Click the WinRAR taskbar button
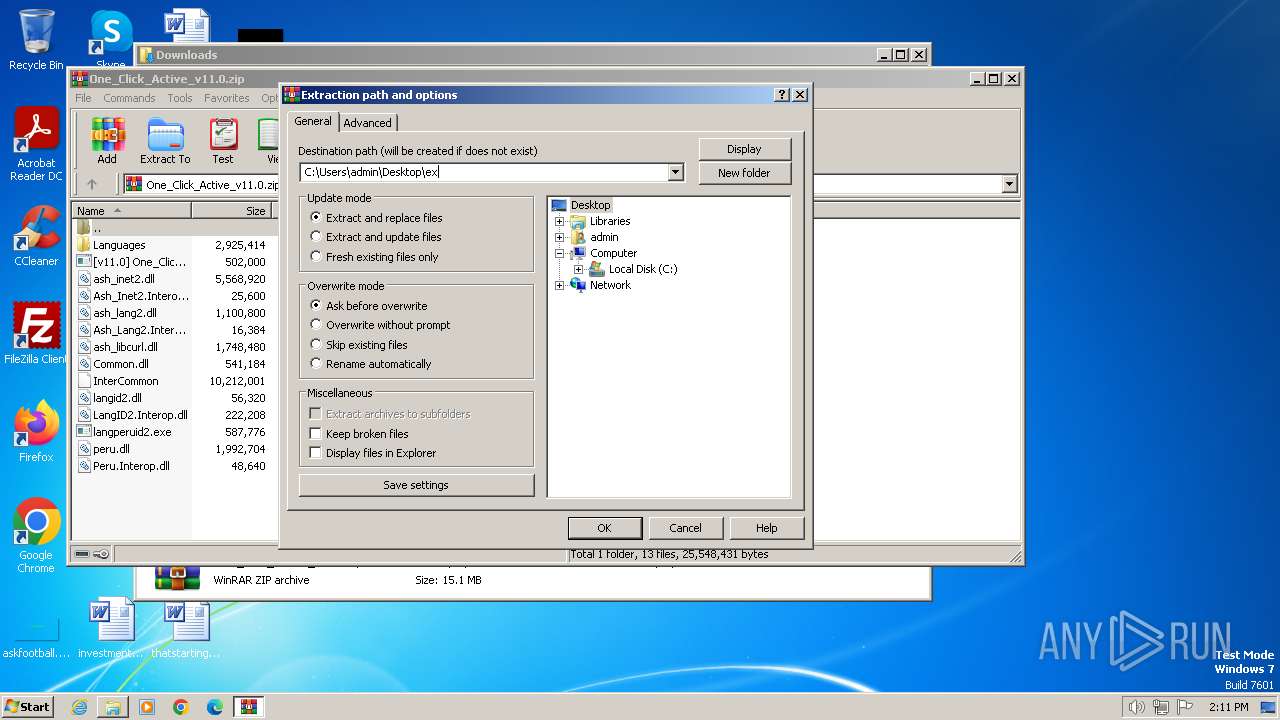Image resolution: width=1280 pixels, height=720 pixels. coord(249,707)
